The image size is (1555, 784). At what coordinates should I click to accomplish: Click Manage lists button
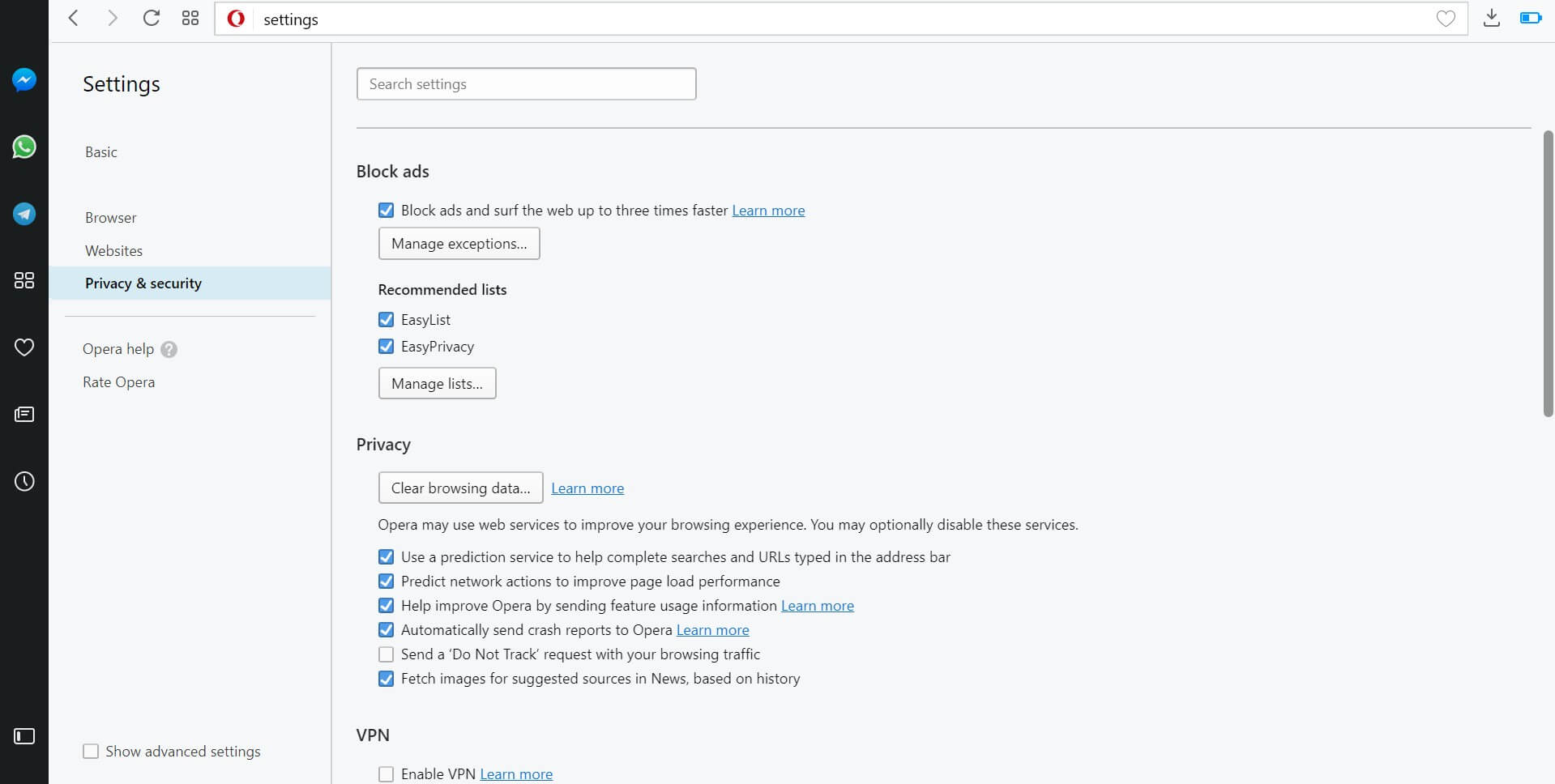(437, 384)
